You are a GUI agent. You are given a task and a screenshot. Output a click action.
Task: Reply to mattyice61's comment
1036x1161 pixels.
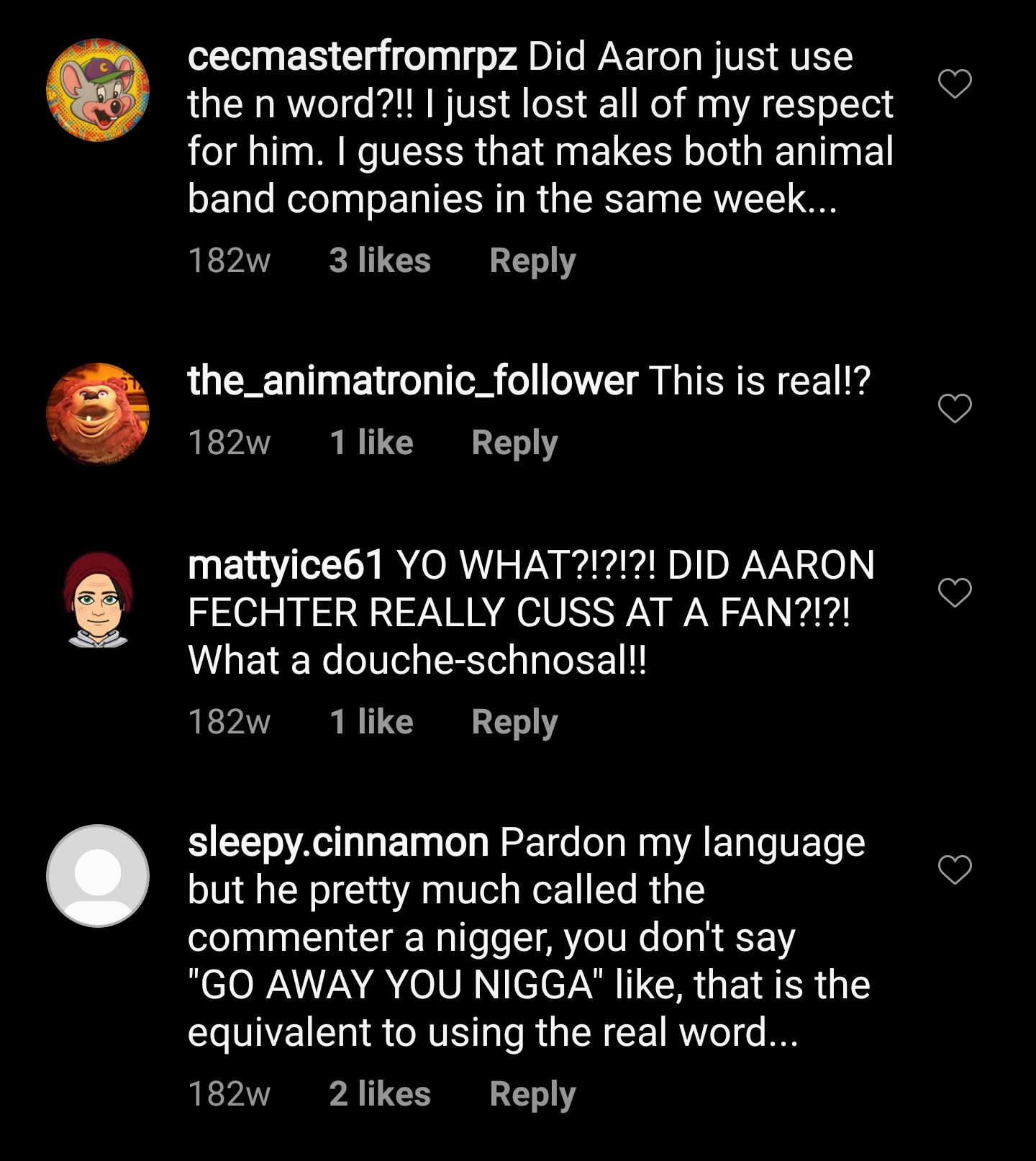click(x=514, y=723)
